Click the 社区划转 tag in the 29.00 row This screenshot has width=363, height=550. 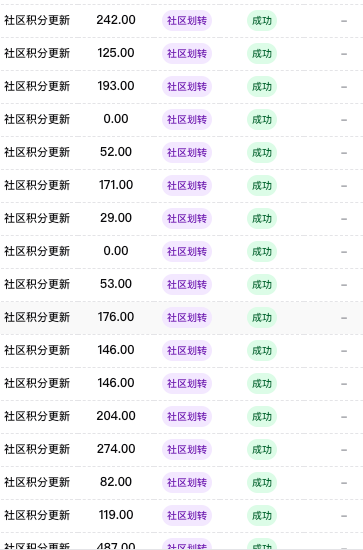coord(187,219)
